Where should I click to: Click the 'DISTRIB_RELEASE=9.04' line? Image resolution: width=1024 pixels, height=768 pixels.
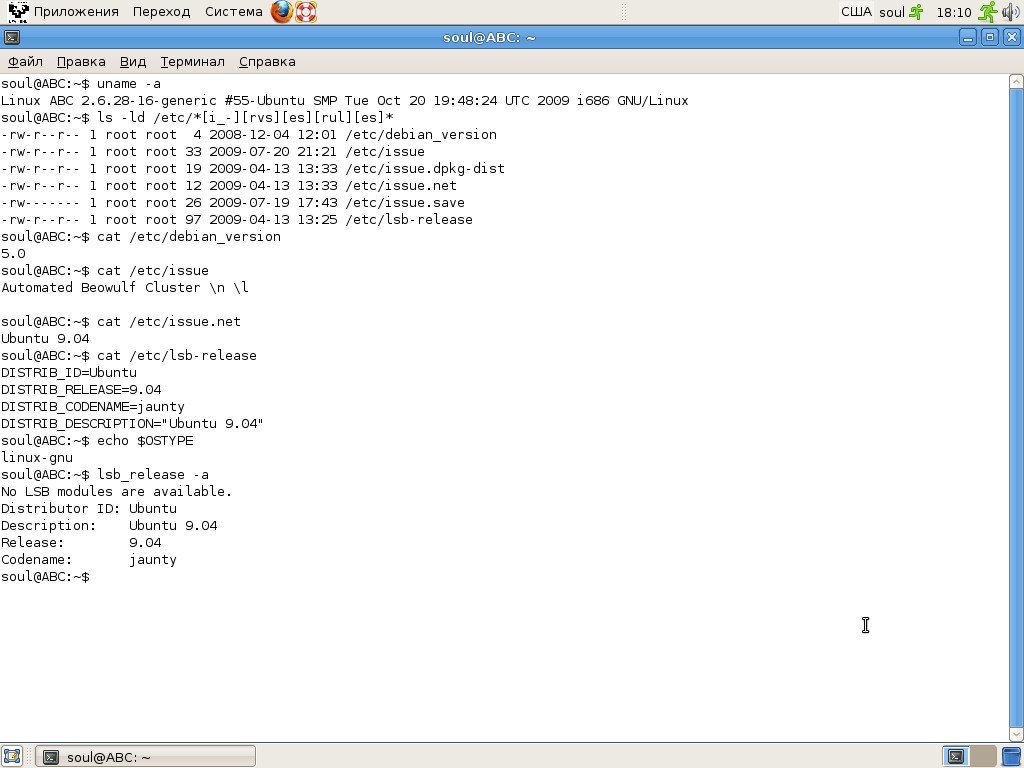point(81,389)
